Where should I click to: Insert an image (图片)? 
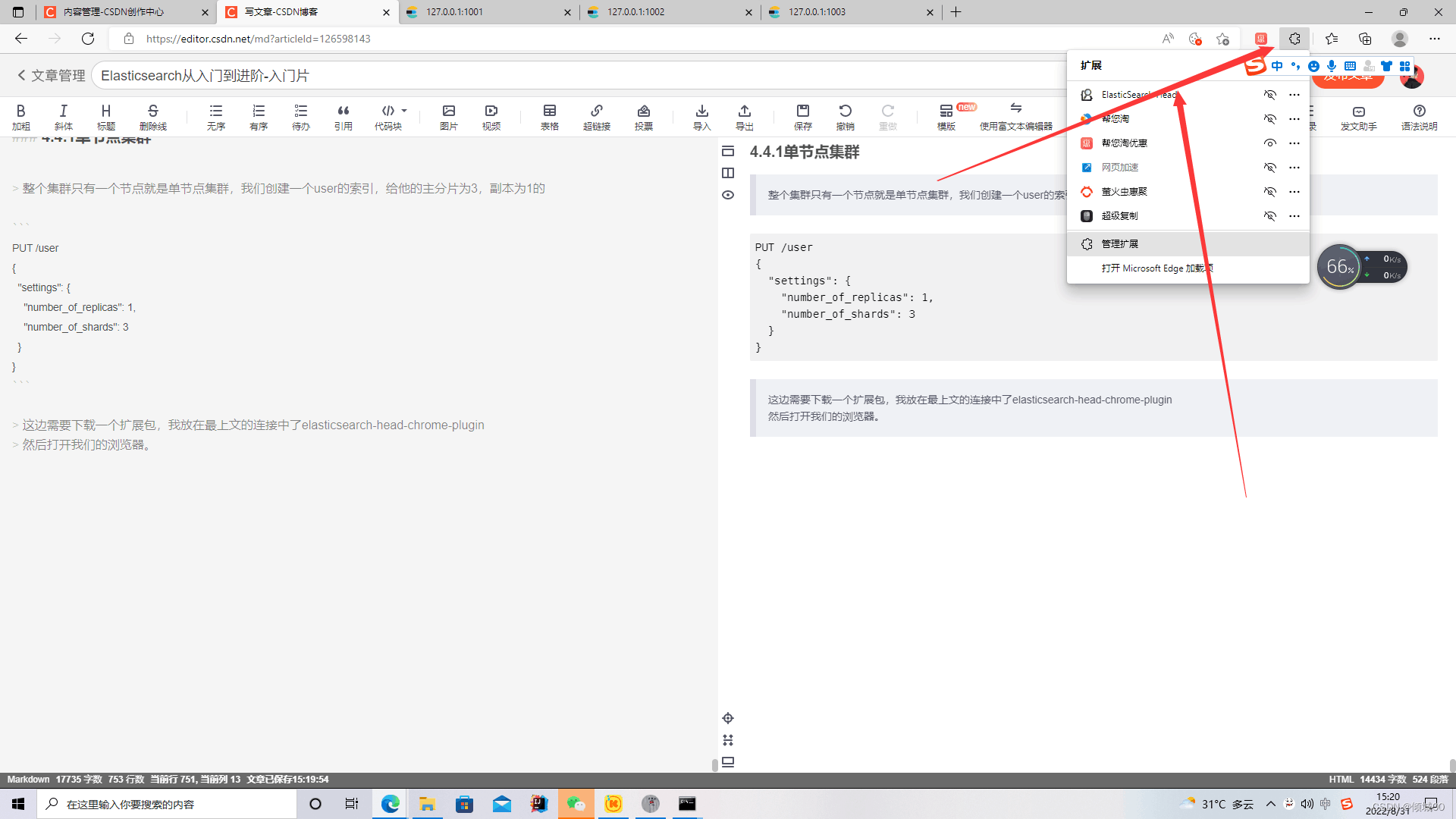(449, 117)
